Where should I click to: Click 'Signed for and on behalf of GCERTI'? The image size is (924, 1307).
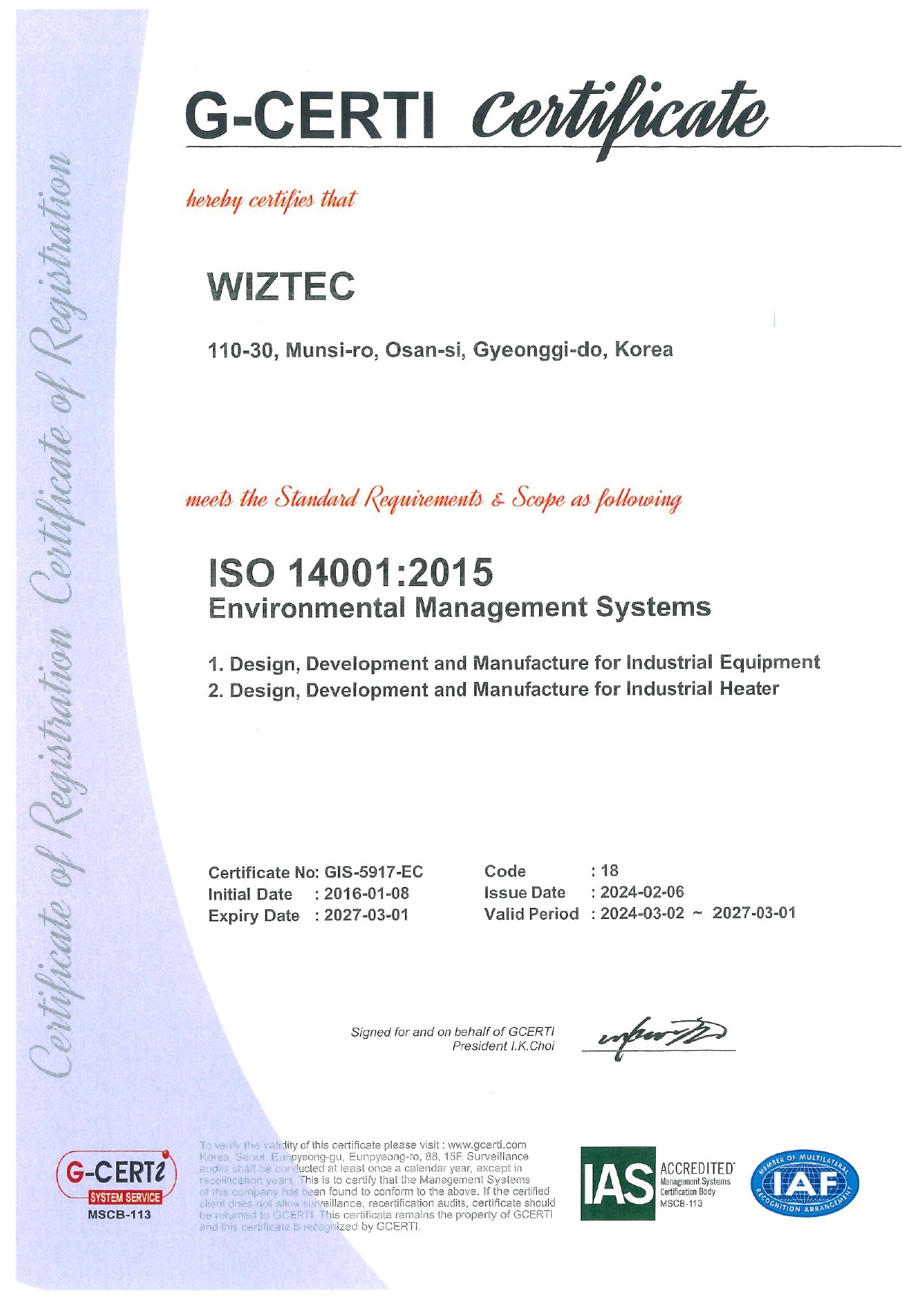point(453,1031)
